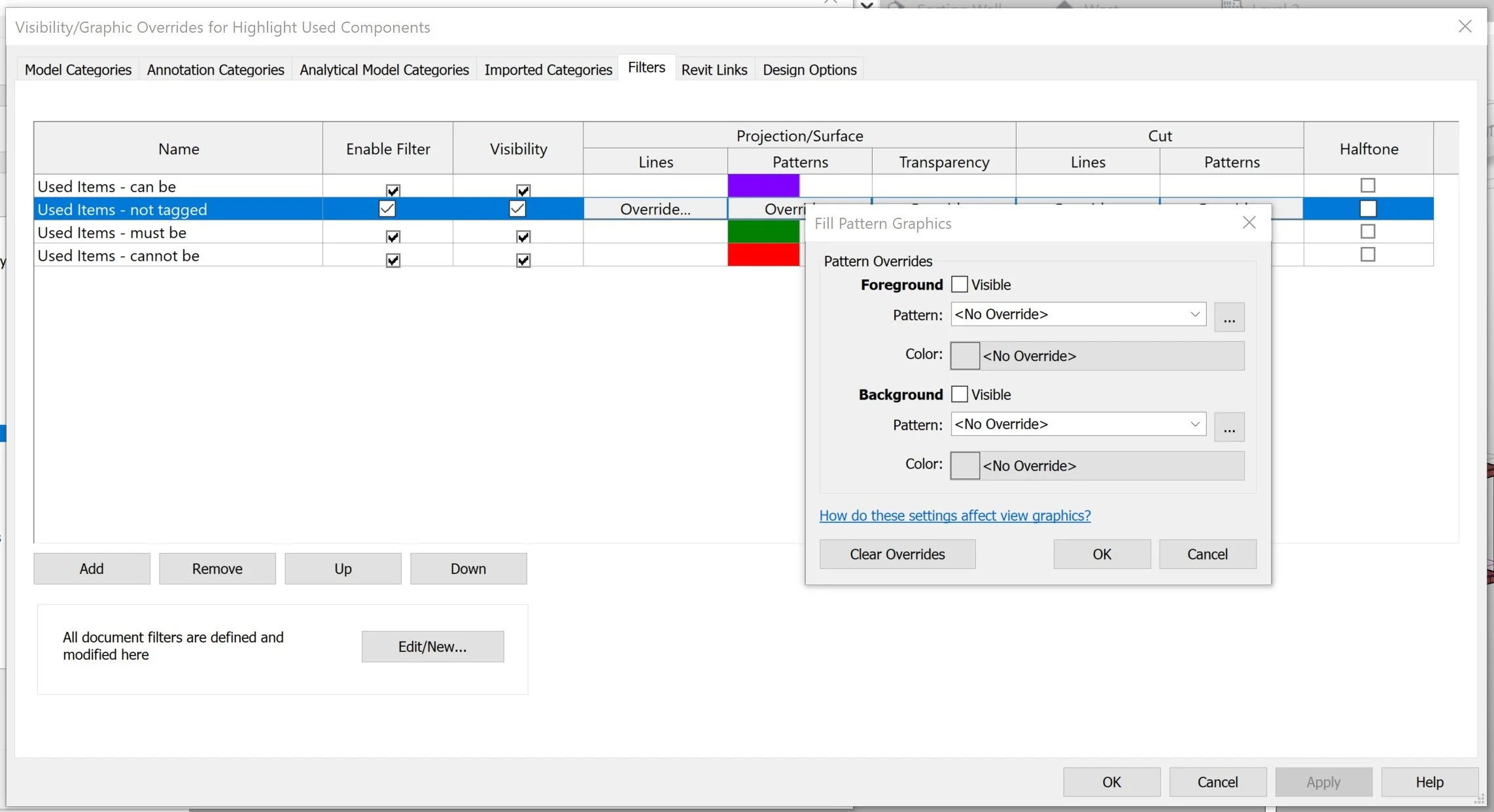Pick the Foreground color swatch
Viewport: 1494px width, 812px height.
coord(965,356)
